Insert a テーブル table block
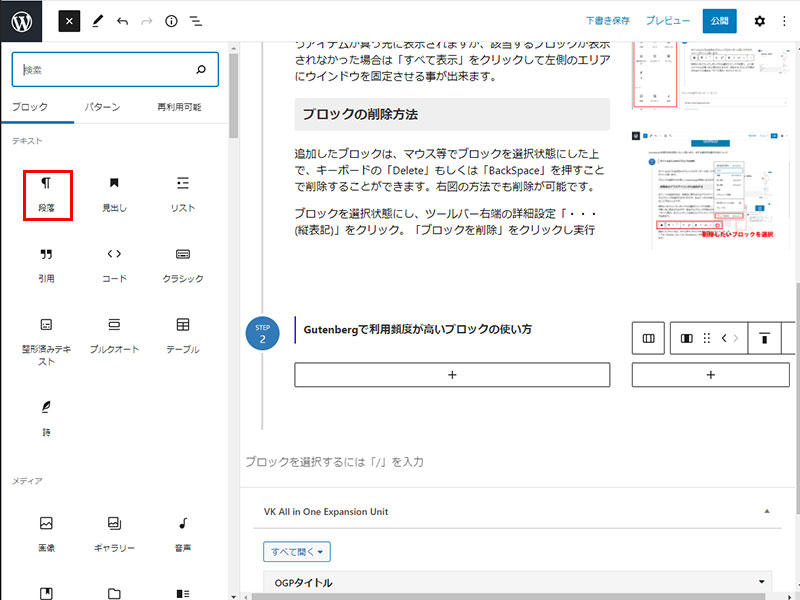The height and width of the screenshot is (600, 800). (x=182, y=336)
